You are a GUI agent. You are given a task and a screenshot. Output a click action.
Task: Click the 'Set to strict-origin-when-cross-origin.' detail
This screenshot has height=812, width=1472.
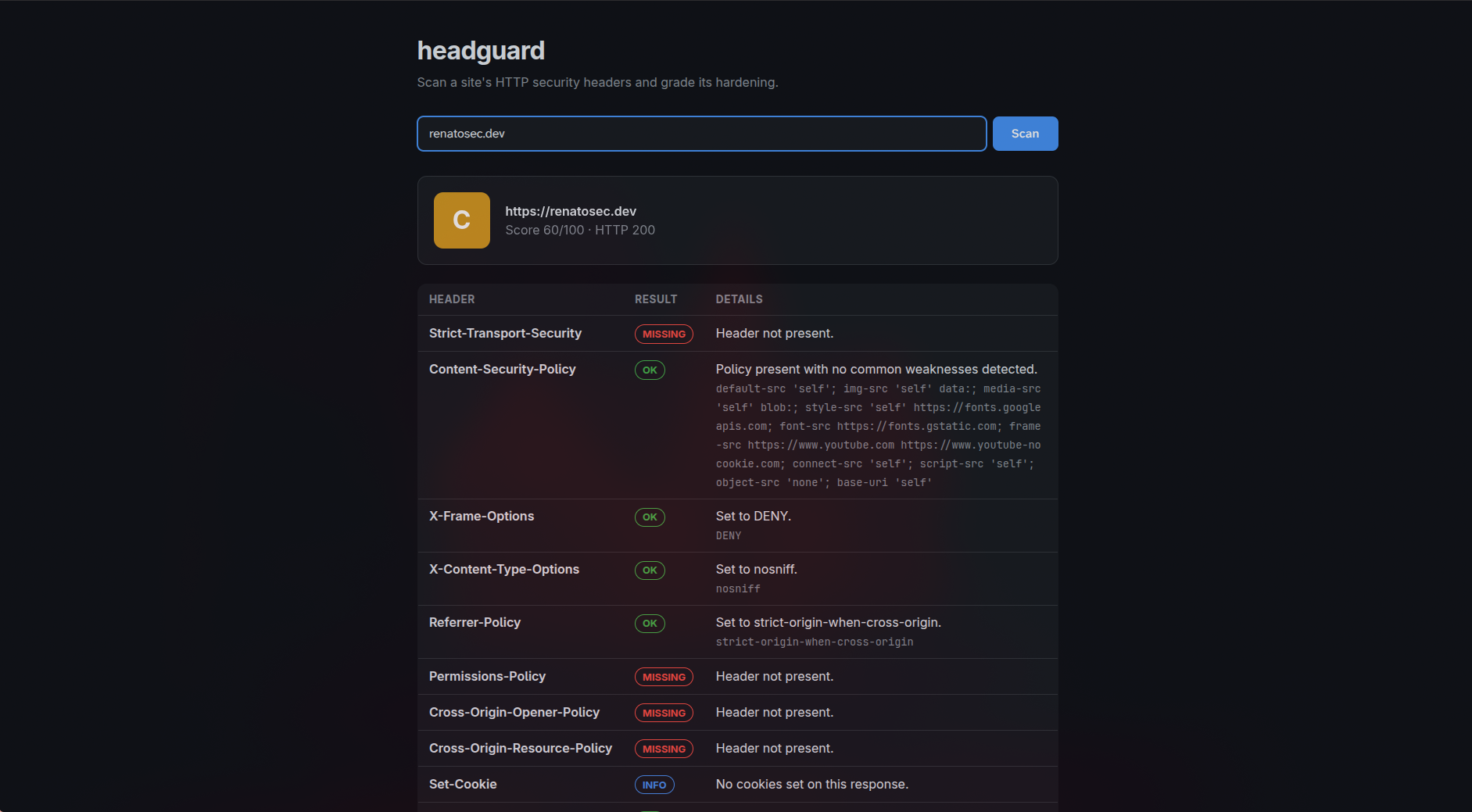(829, 622)
